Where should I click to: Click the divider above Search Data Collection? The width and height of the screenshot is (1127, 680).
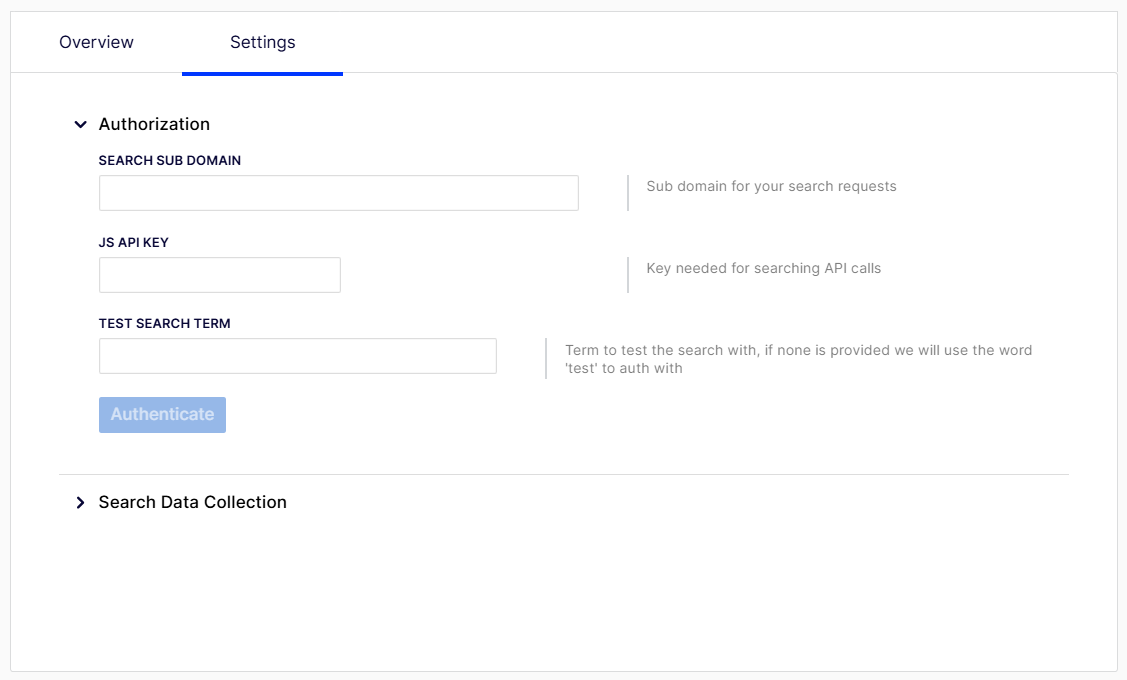coord(563,474)
